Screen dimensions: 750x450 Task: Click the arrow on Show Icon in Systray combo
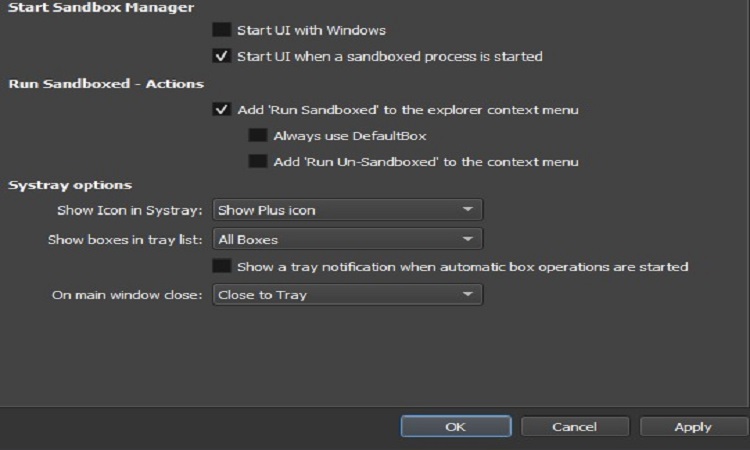pyautogui.click(x=468, y=210)
